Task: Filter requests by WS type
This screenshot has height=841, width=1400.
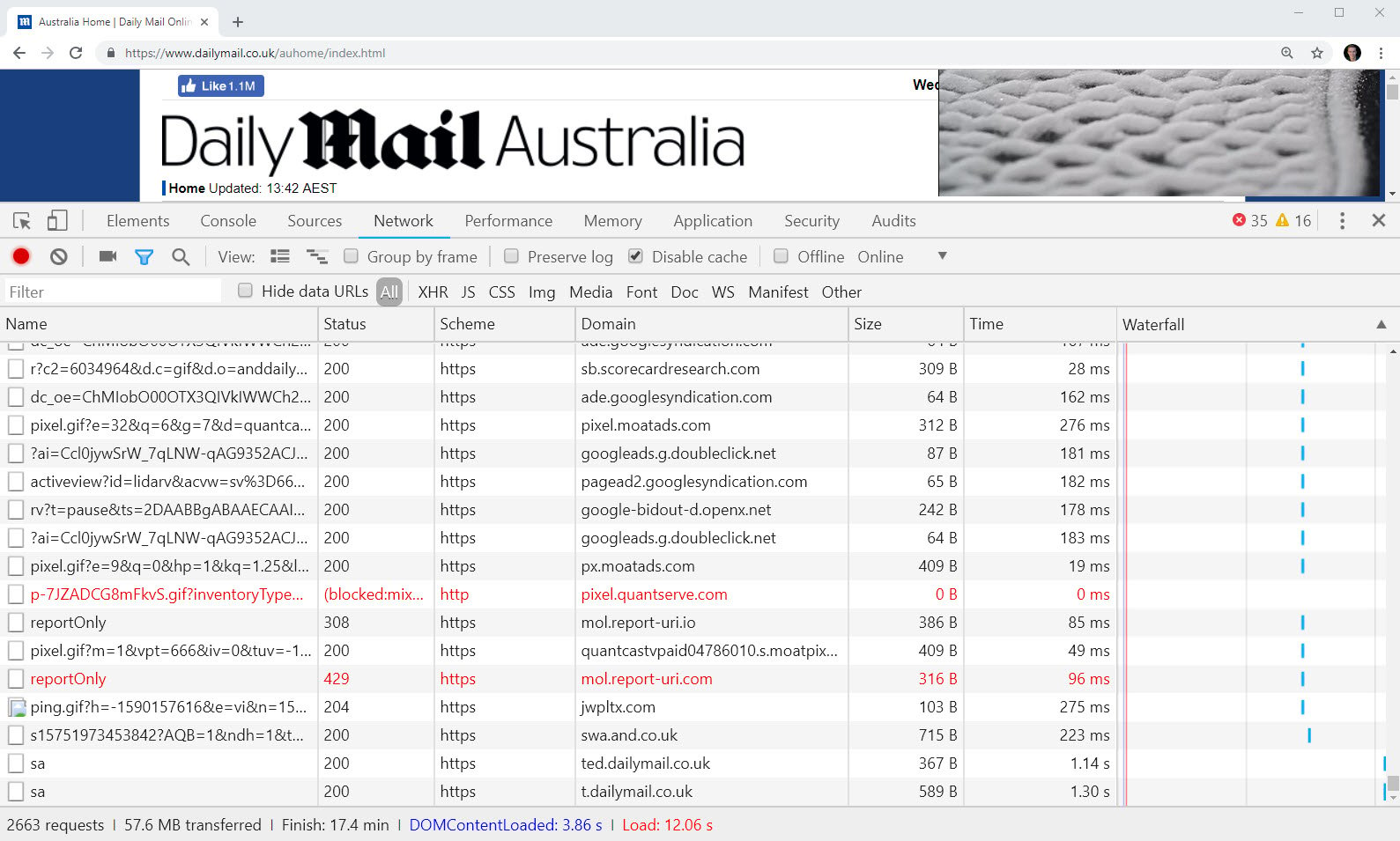Action: [x=722, y=292]
